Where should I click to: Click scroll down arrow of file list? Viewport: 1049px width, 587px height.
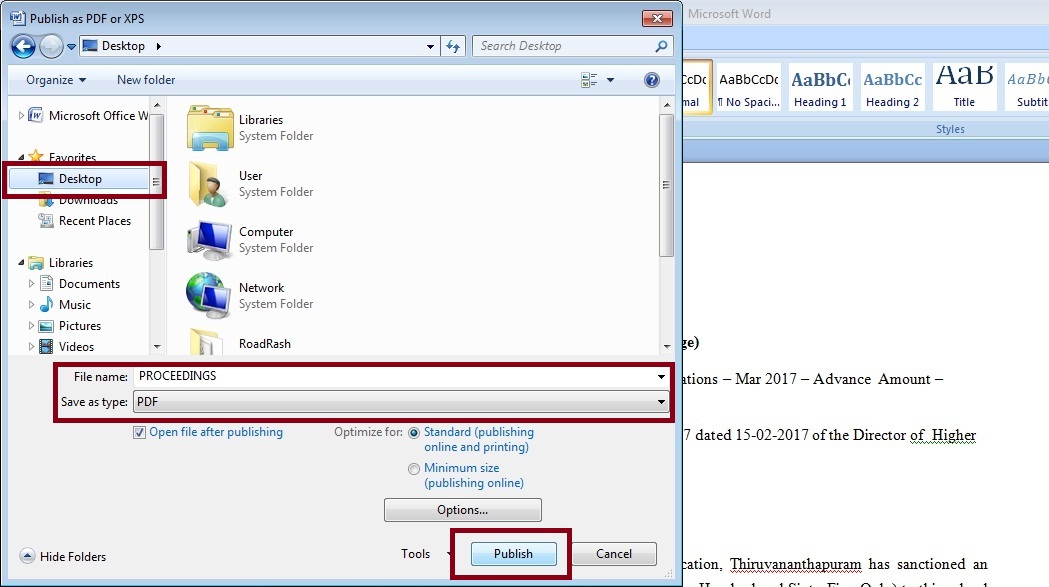click(x=666, y=346)
